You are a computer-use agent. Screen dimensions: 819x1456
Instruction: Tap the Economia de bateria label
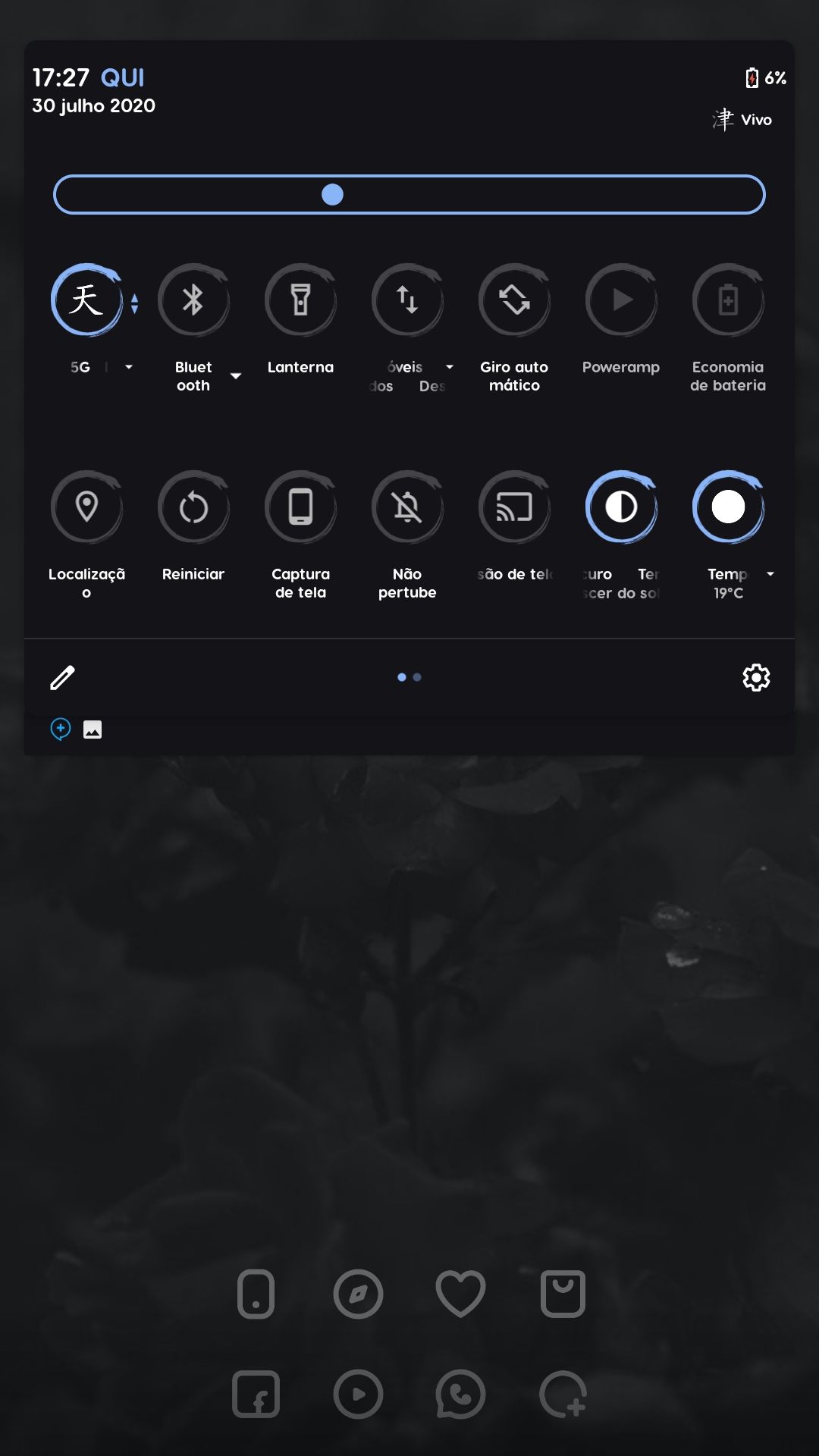tap(728, 376)
